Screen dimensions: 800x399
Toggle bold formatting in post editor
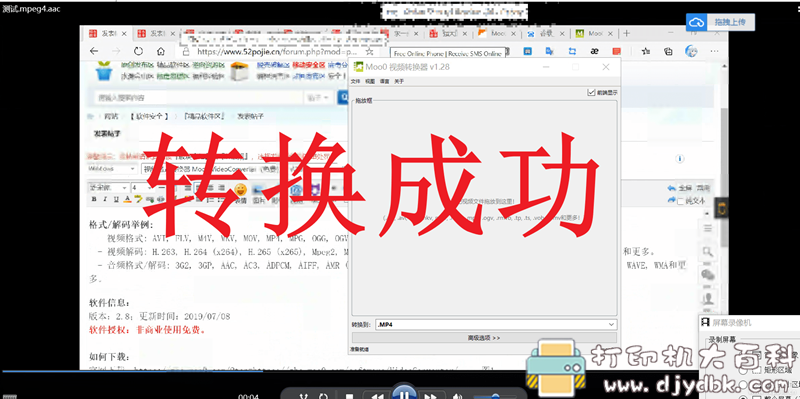(93, 200)
